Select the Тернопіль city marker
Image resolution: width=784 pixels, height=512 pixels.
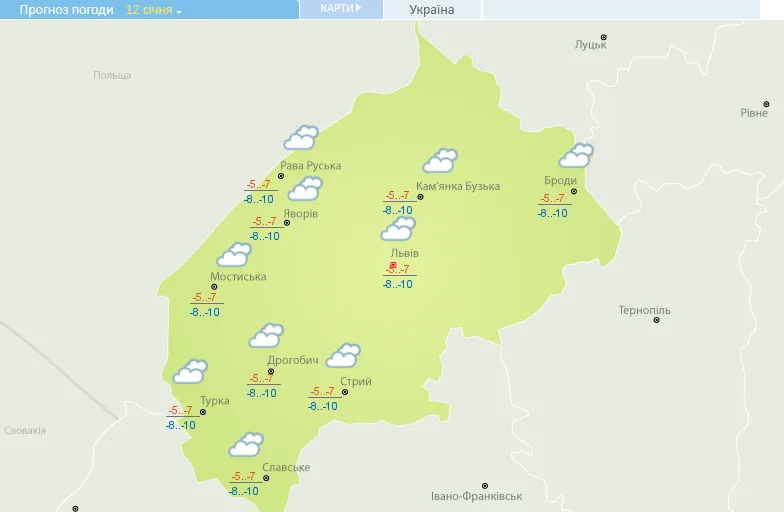(x=656, y=320)
